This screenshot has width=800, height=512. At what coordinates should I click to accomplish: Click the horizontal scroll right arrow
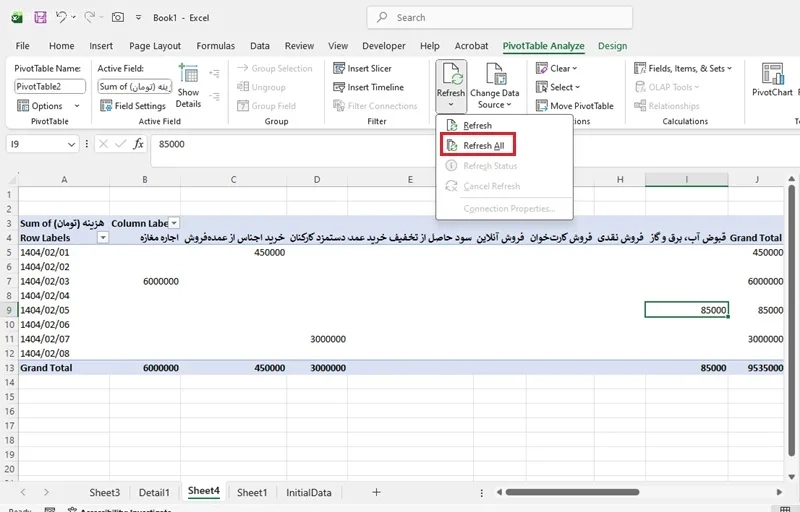[779, 492]
